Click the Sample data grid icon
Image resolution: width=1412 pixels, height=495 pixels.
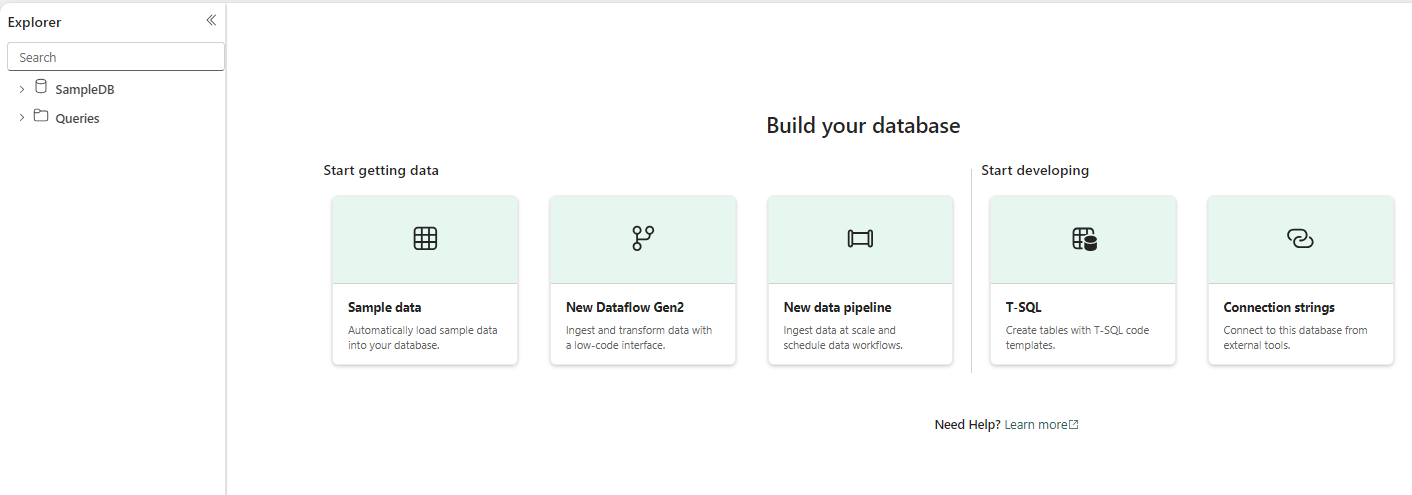(425, 238)
